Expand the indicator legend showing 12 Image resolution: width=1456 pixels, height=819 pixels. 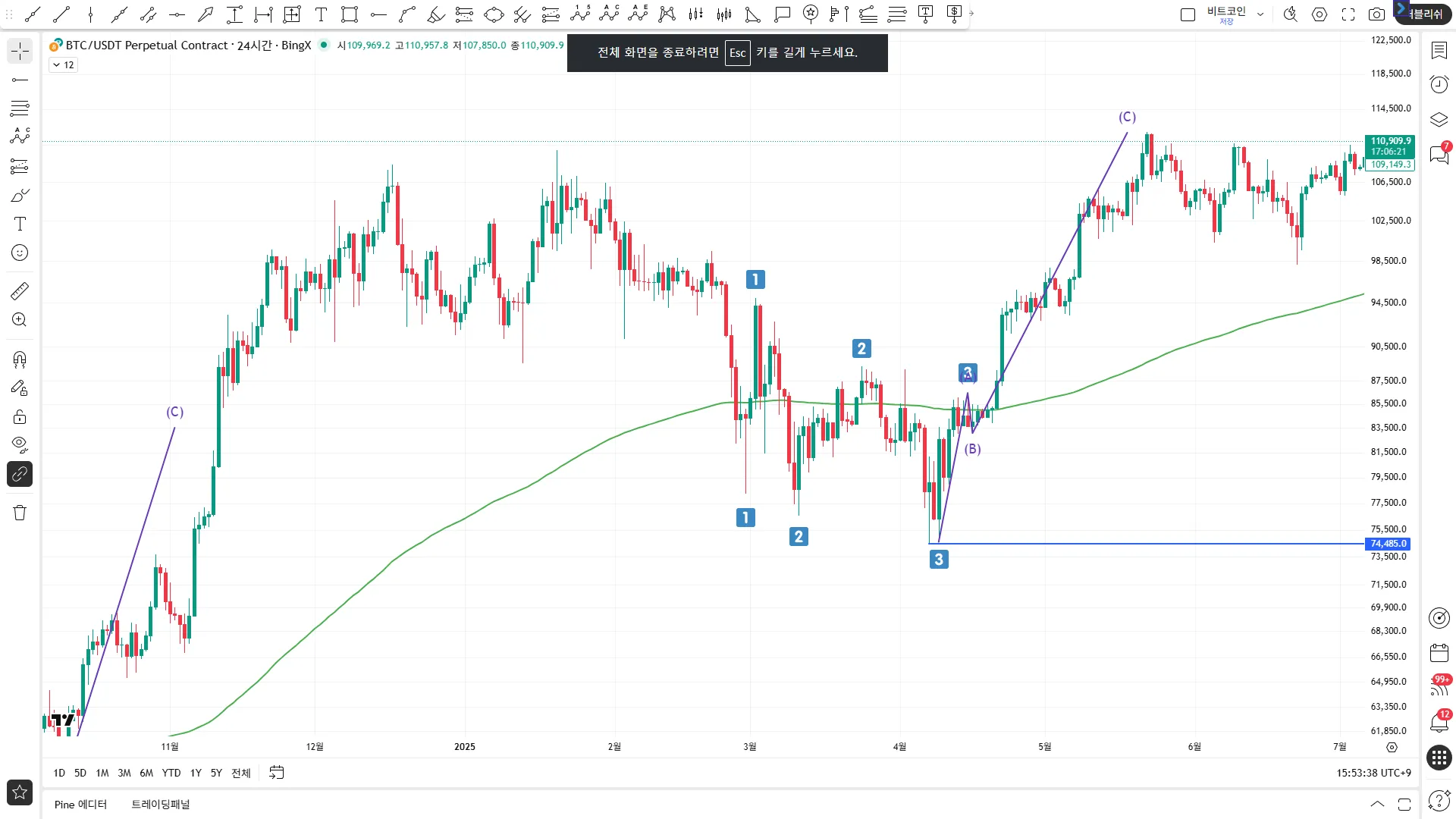(63, 65)
